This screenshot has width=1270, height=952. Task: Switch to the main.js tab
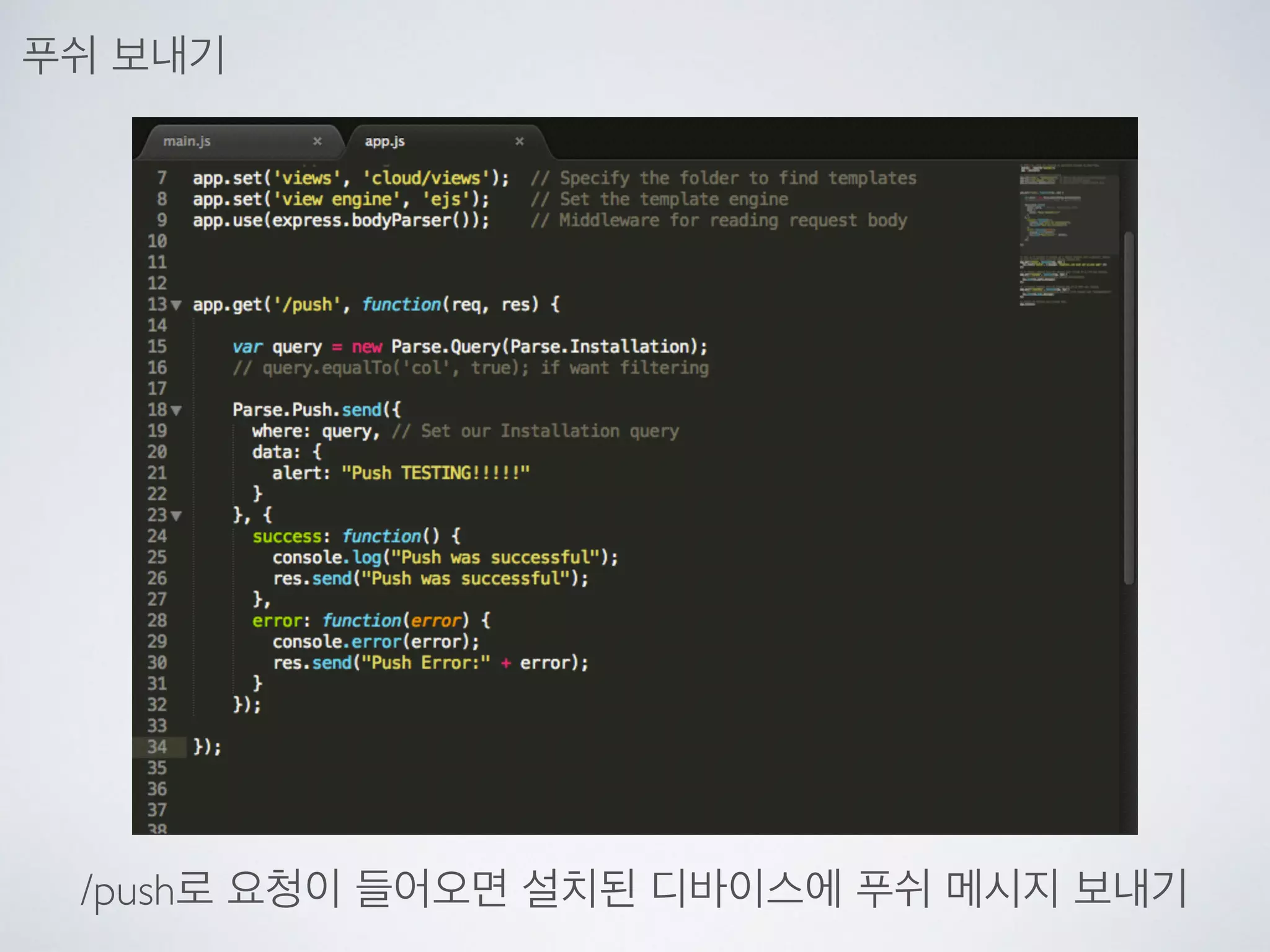(187, 141)
